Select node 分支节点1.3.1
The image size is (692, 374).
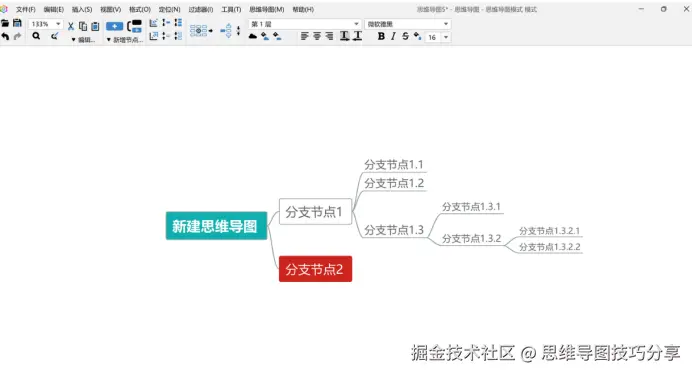[x=471, y=207]
